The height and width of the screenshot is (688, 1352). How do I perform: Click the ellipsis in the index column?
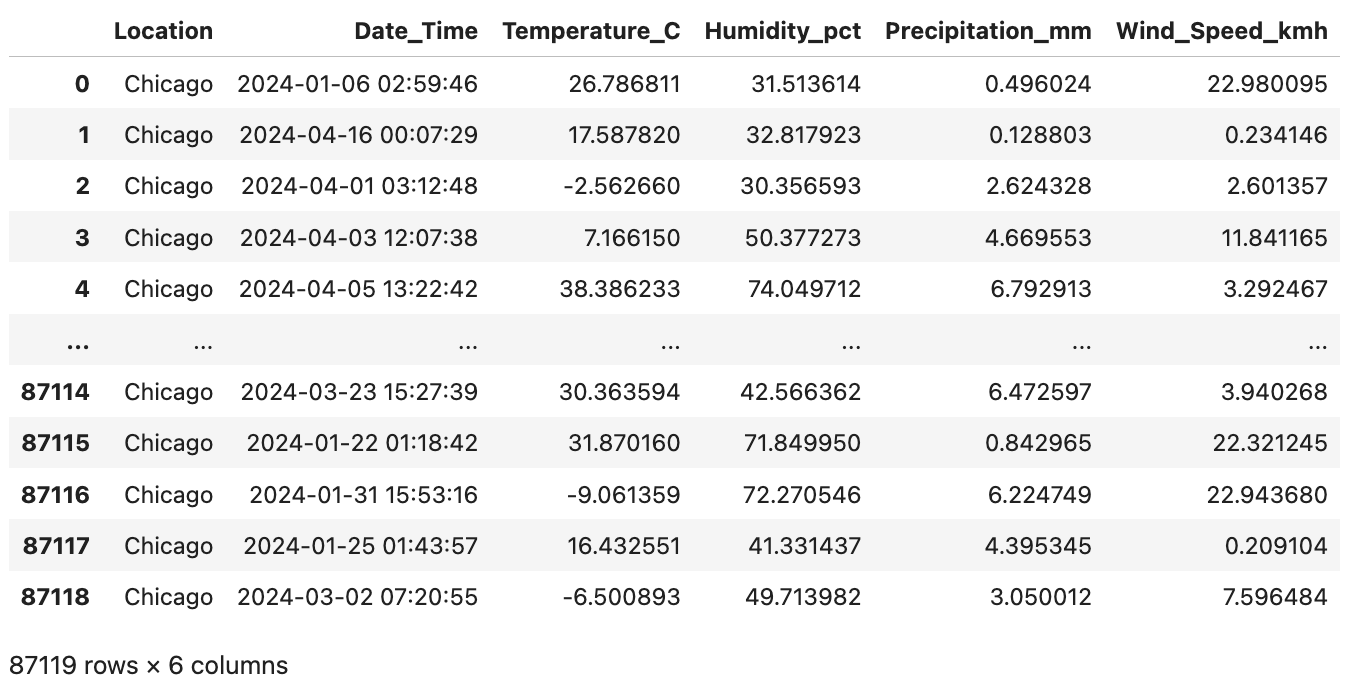point(77,345)
